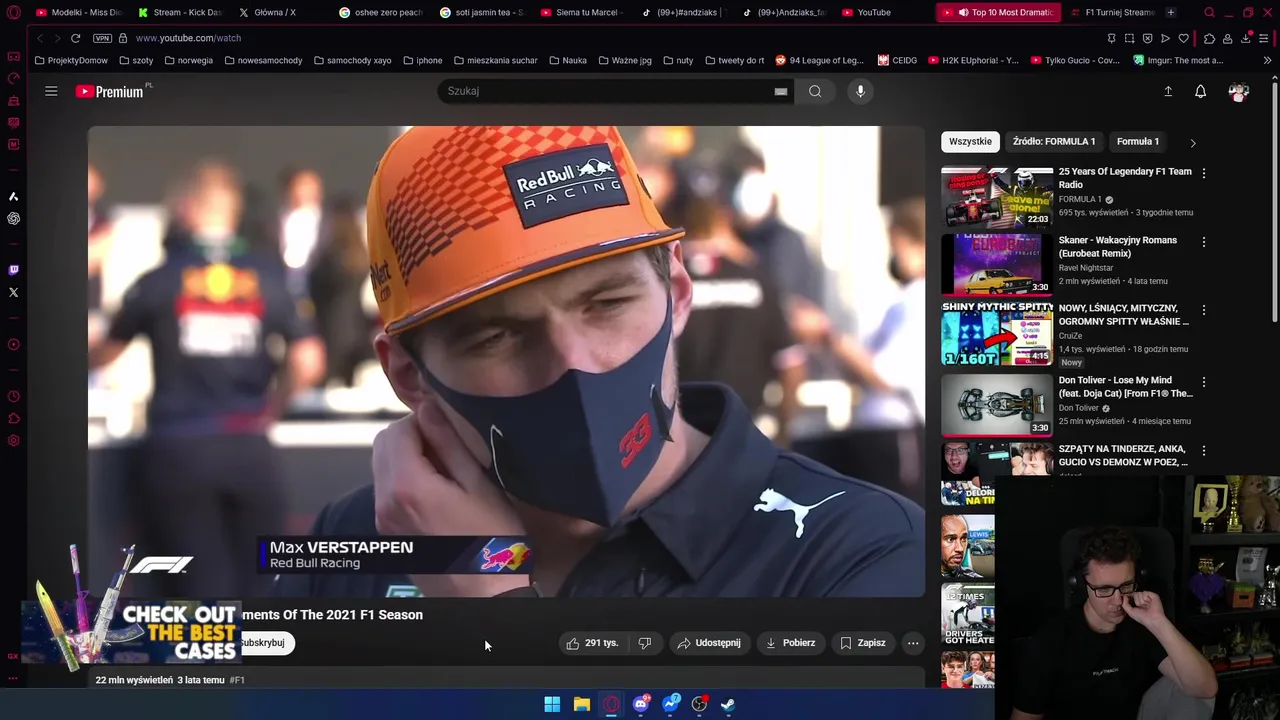The width and height of the screenshot is (1280, 720).
Task: Open the CEIDG bookmark
Action: (x=897, y=60)
